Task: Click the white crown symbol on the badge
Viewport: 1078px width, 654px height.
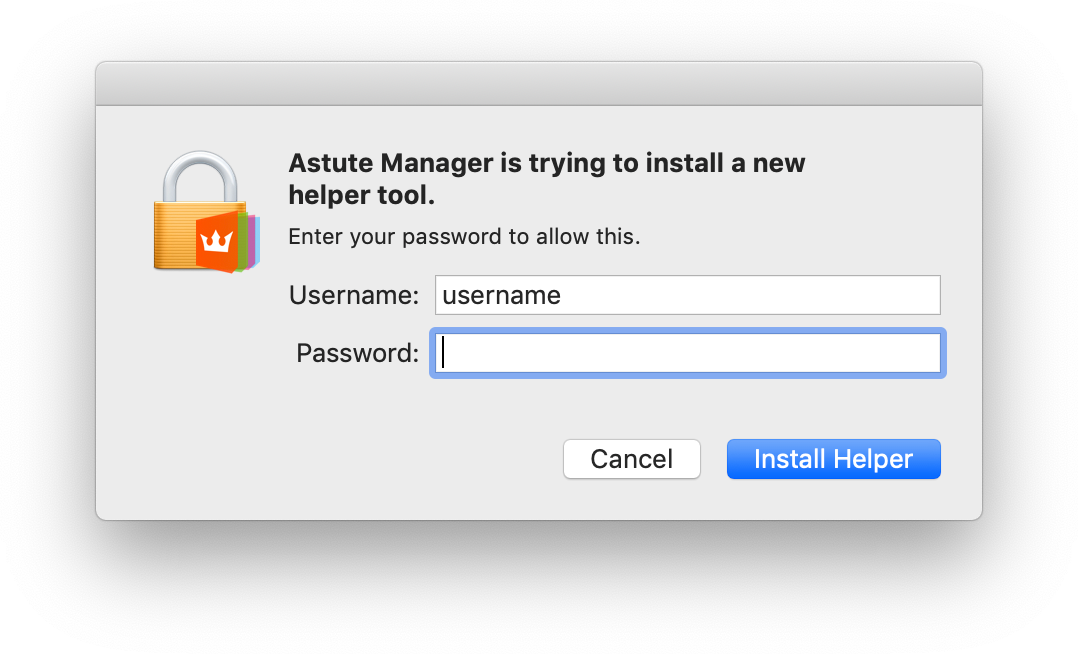Action: 216,241
